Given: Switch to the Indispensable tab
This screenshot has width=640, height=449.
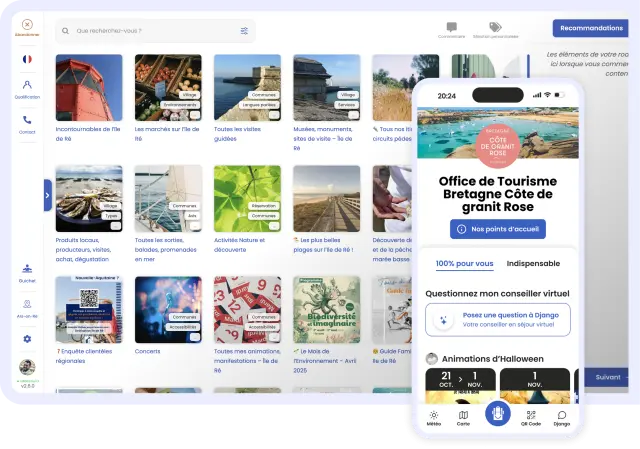Looking at the screenshot, I should coord(533,264).
